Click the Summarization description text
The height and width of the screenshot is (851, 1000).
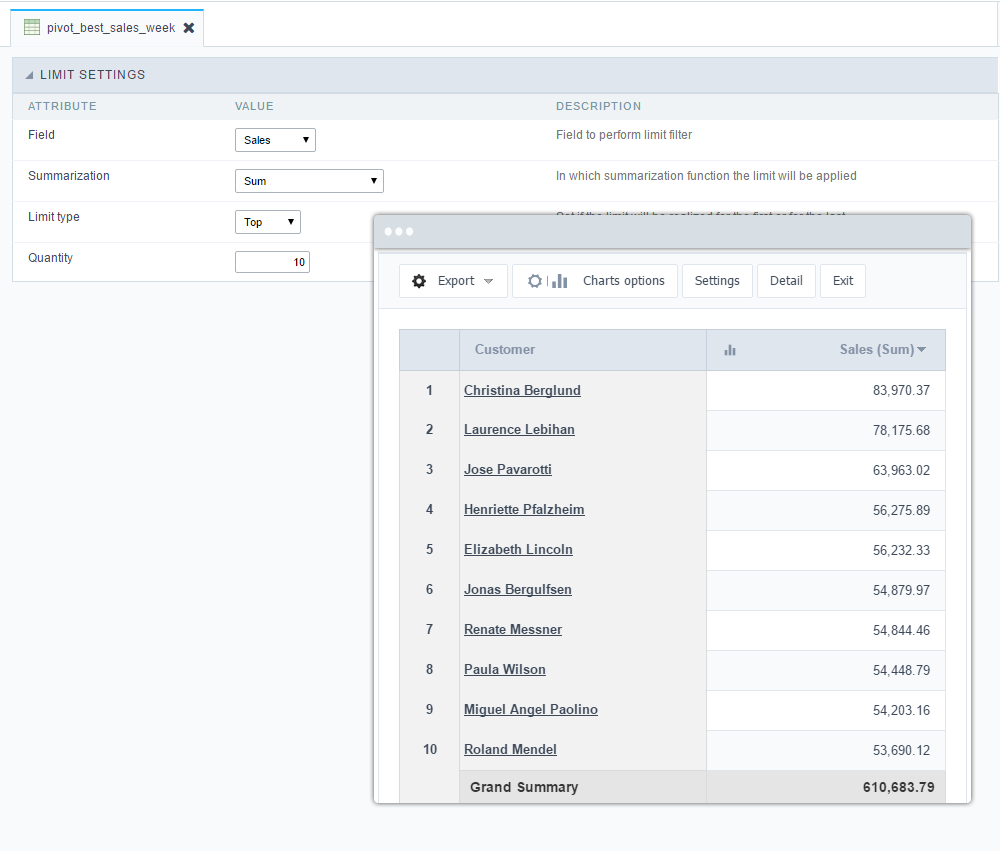[x=706, y=176]
